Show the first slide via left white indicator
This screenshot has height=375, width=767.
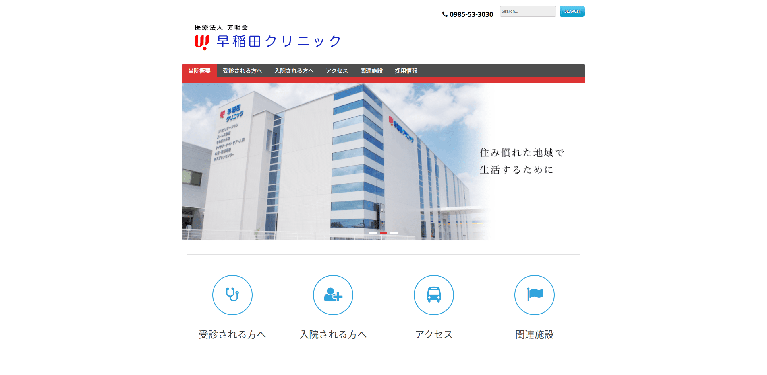click(x=373, y=233)
